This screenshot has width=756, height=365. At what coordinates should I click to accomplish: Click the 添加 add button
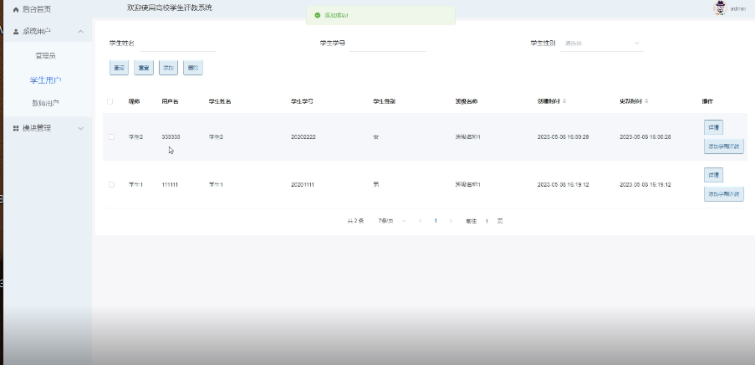click(x=168, y=68)
